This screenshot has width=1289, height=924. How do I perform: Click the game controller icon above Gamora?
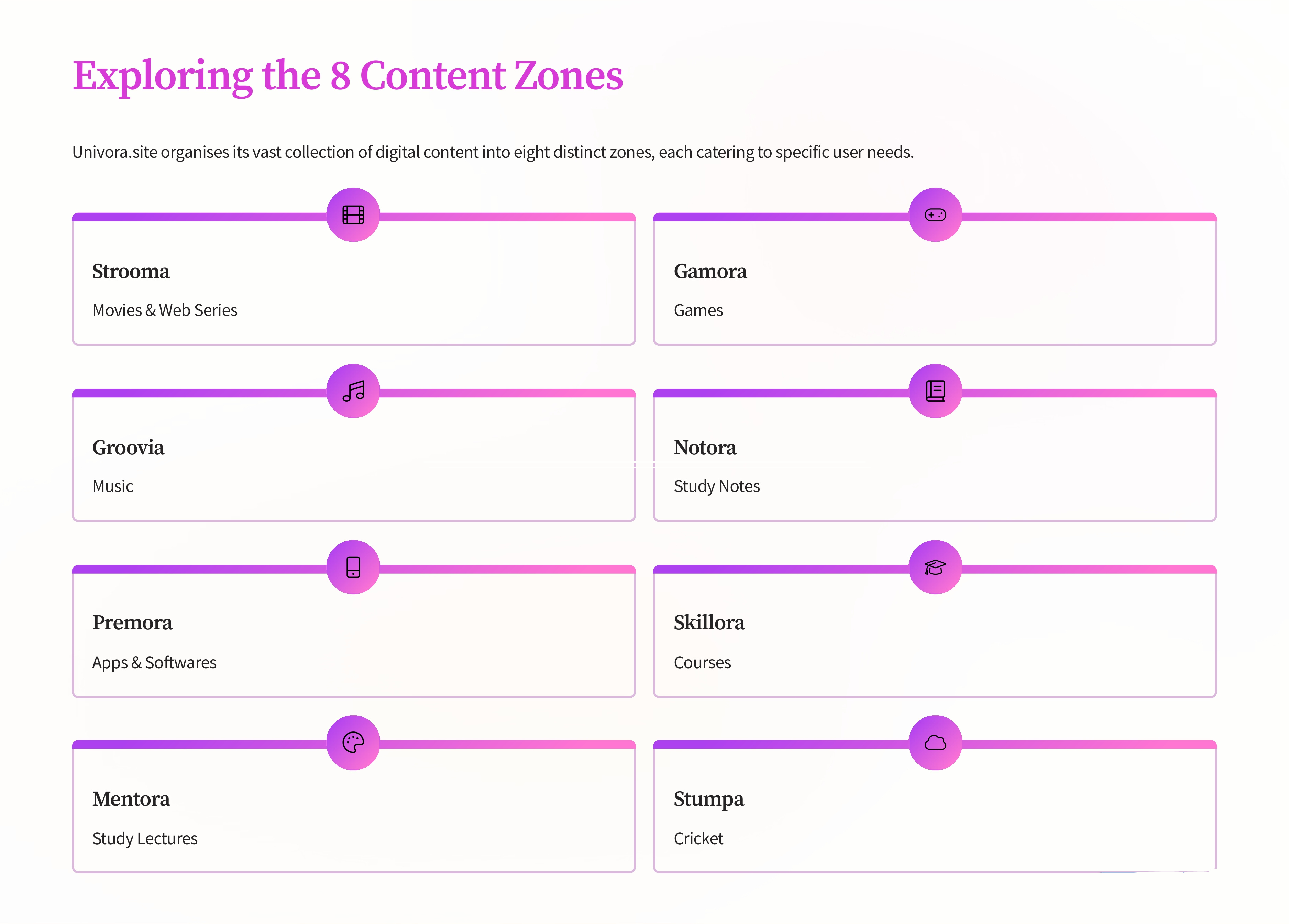[935, 215]
